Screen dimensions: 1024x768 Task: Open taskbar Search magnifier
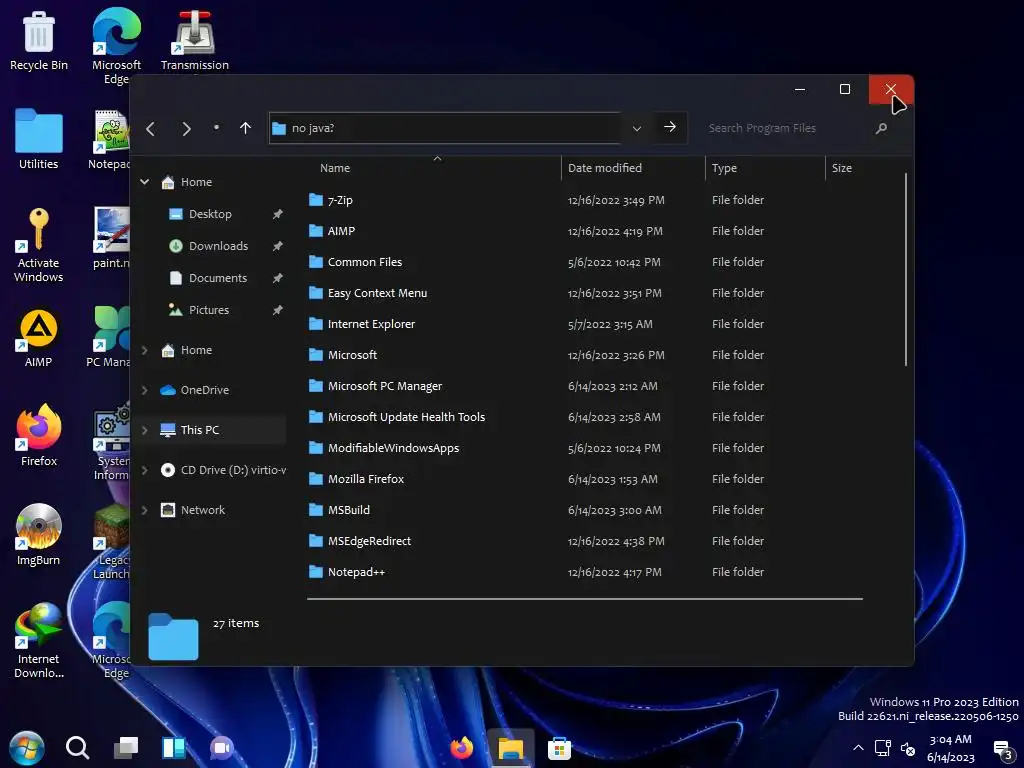[77, 748]
